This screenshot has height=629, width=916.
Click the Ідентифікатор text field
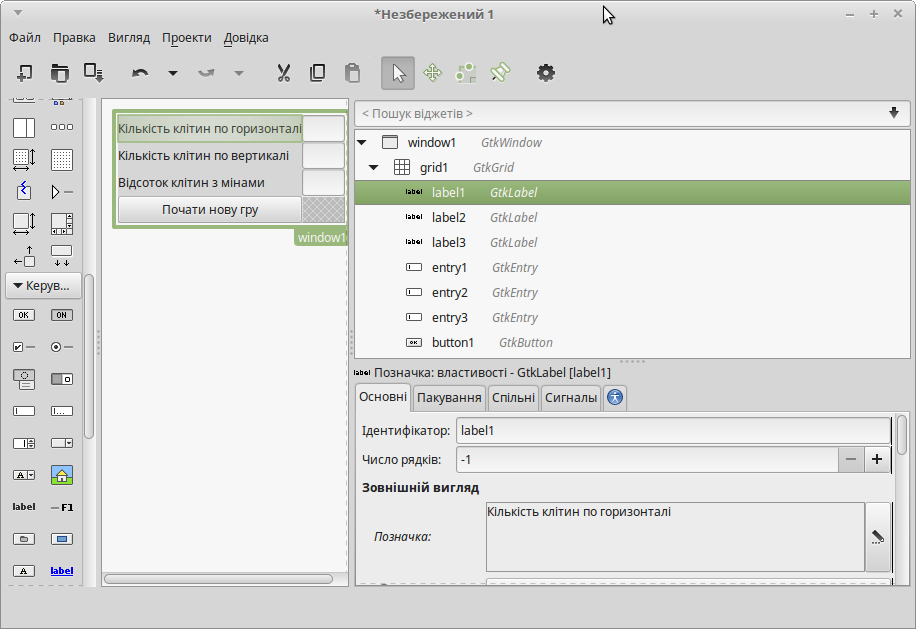[672, 431]
